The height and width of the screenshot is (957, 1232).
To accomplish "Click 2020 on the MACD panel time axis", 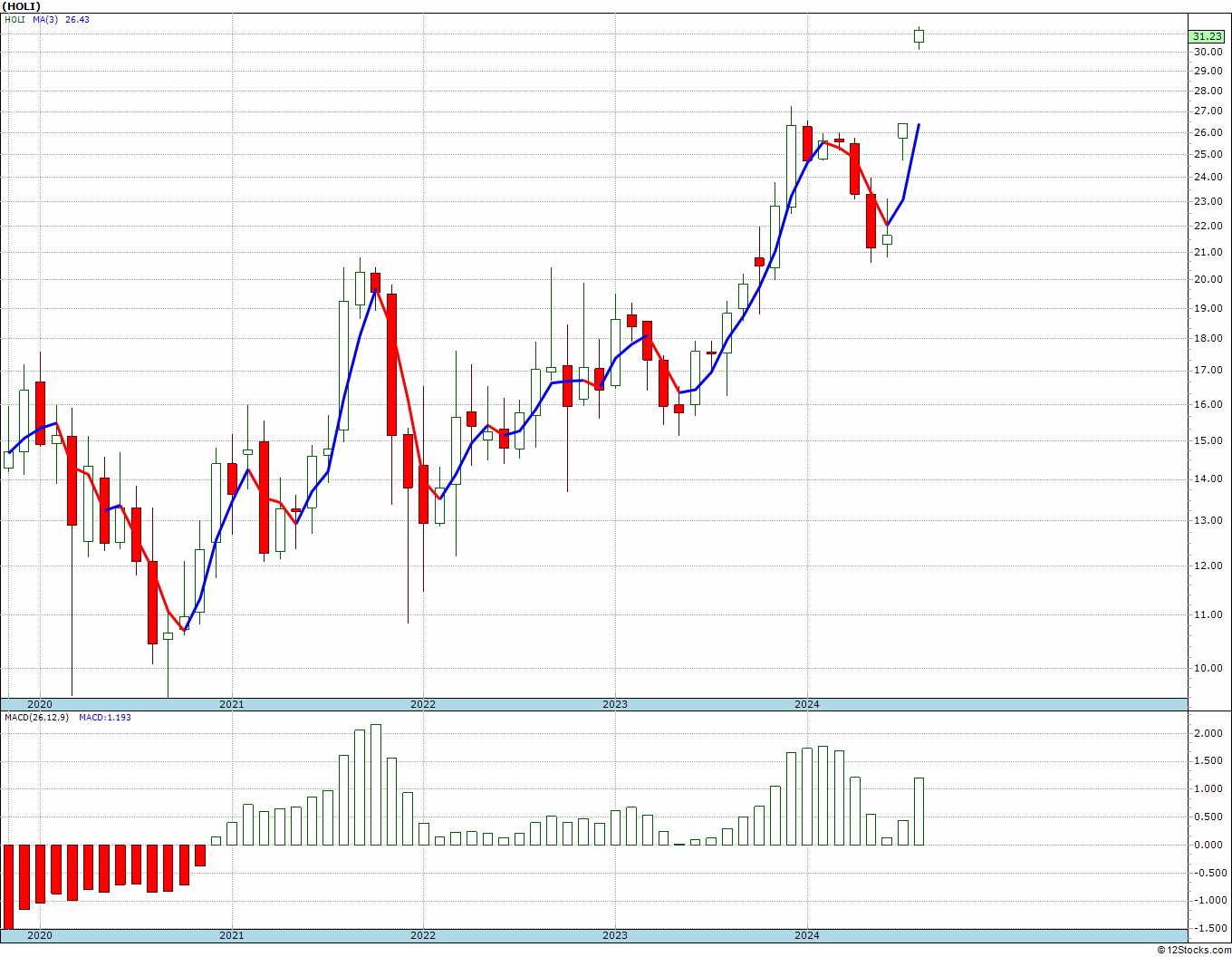I will pos(39,935).
